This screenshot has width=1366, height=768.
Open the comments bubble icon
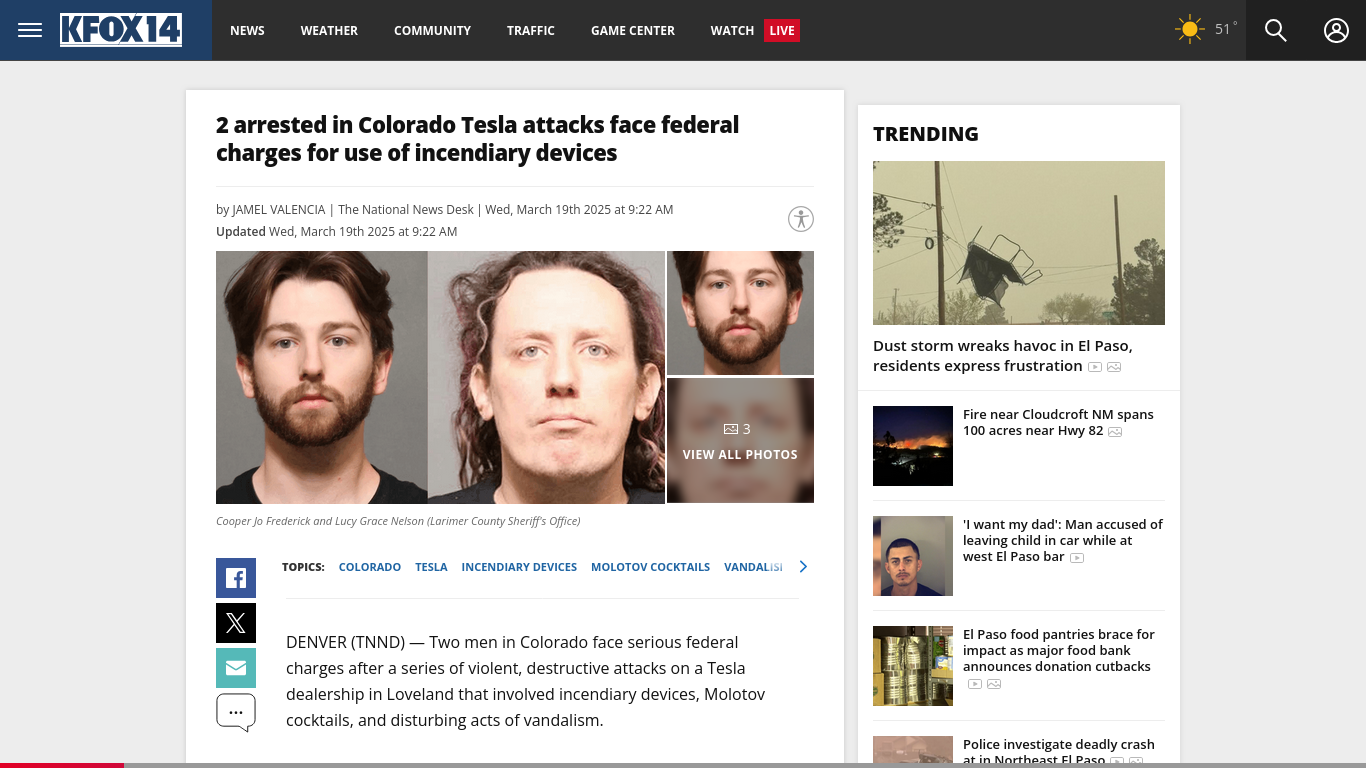[x=236, y=713]
